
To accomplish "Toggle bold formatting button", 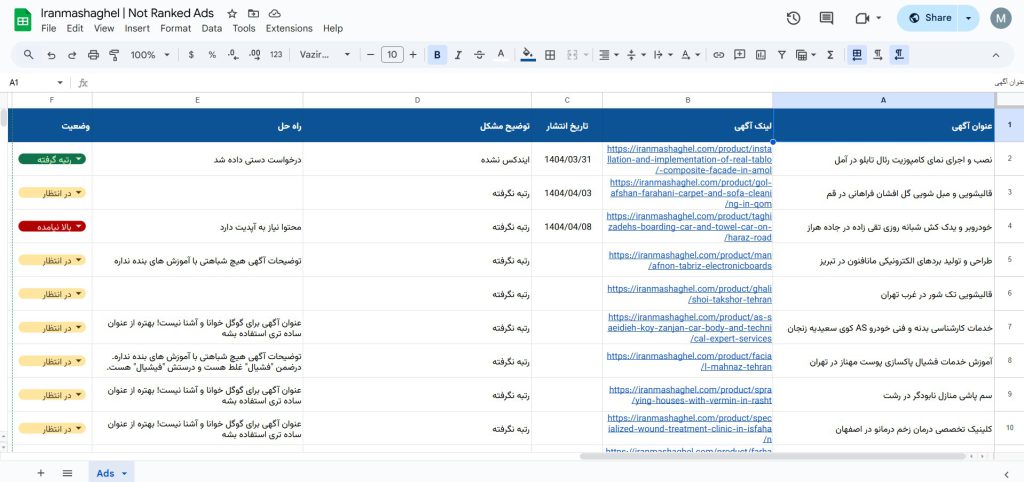I will point(437,55).
